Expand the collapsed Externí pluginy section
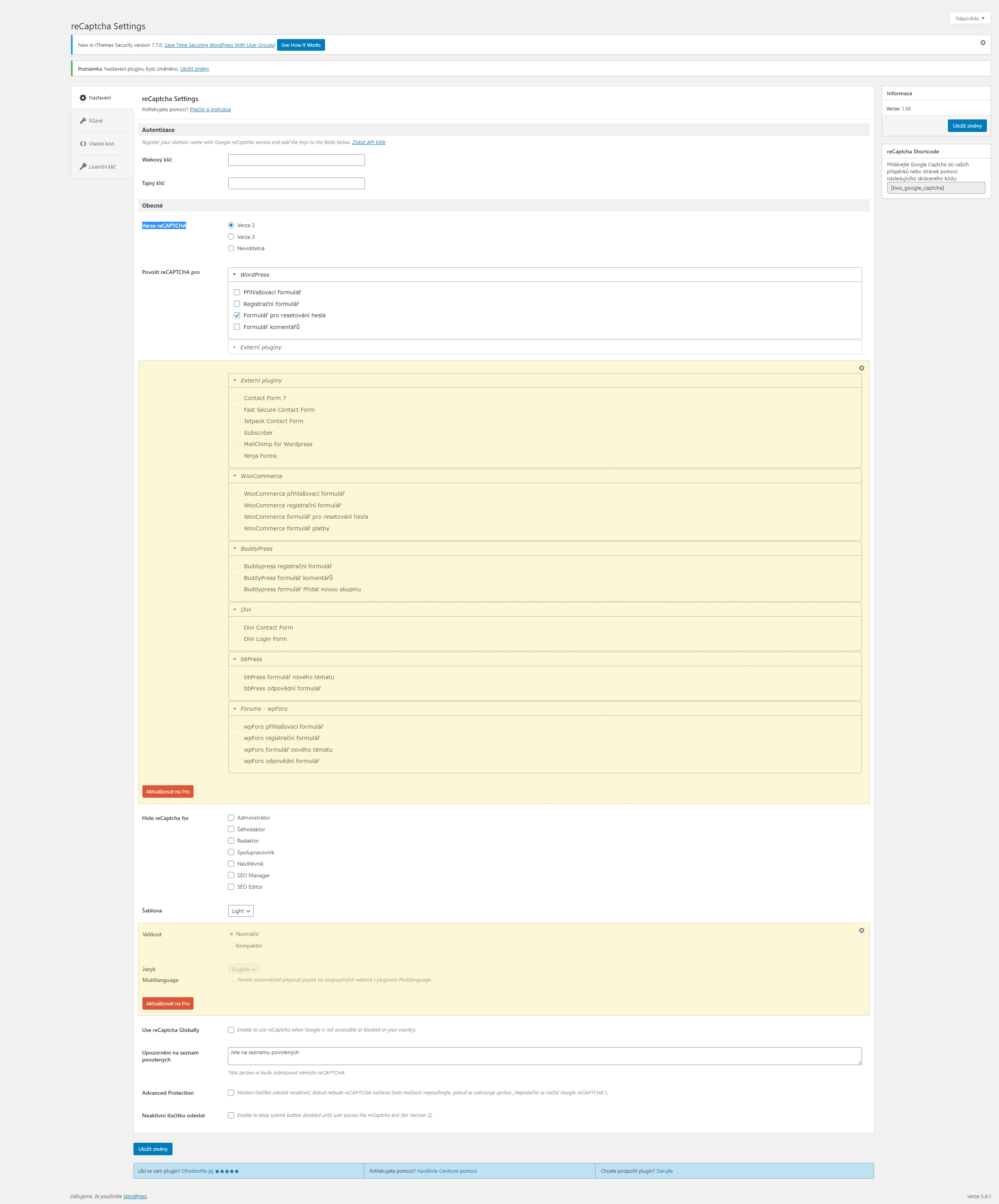The width and height of the screenshot is (999, 1204). pos(544,347)
